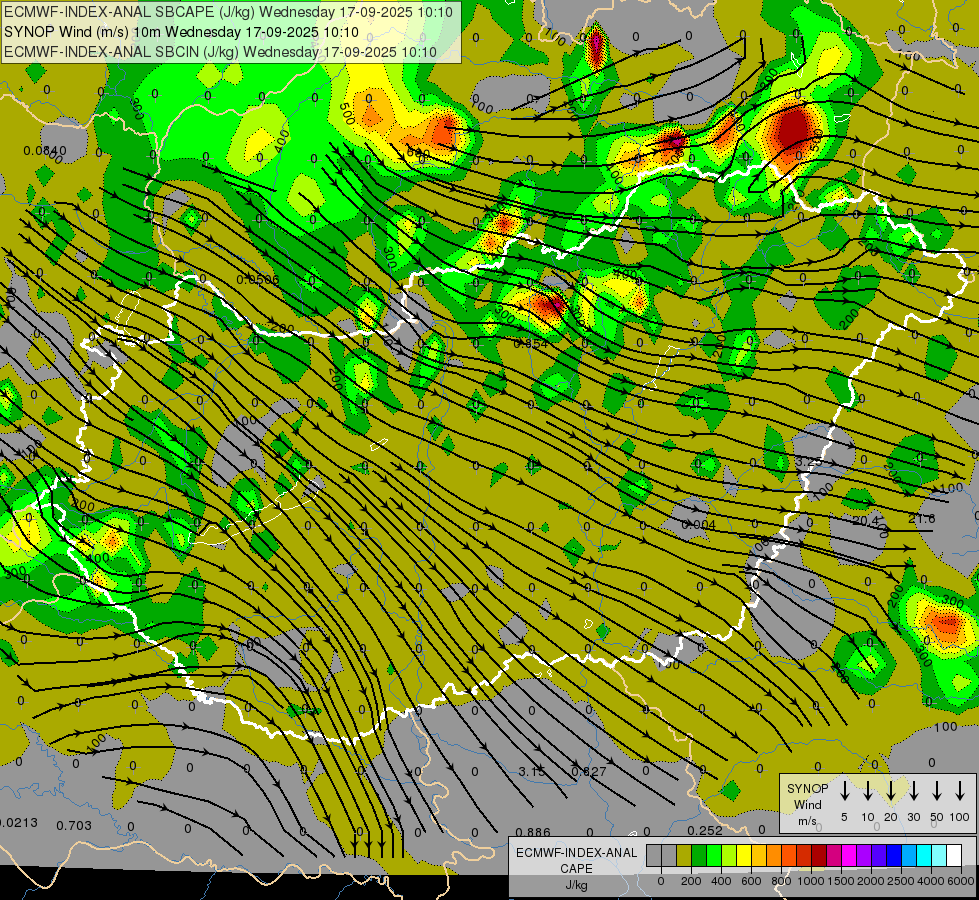Click the 1500 tick label on CAPE colorbar
This screenshot has height=900, width=979.
point(841,881)
